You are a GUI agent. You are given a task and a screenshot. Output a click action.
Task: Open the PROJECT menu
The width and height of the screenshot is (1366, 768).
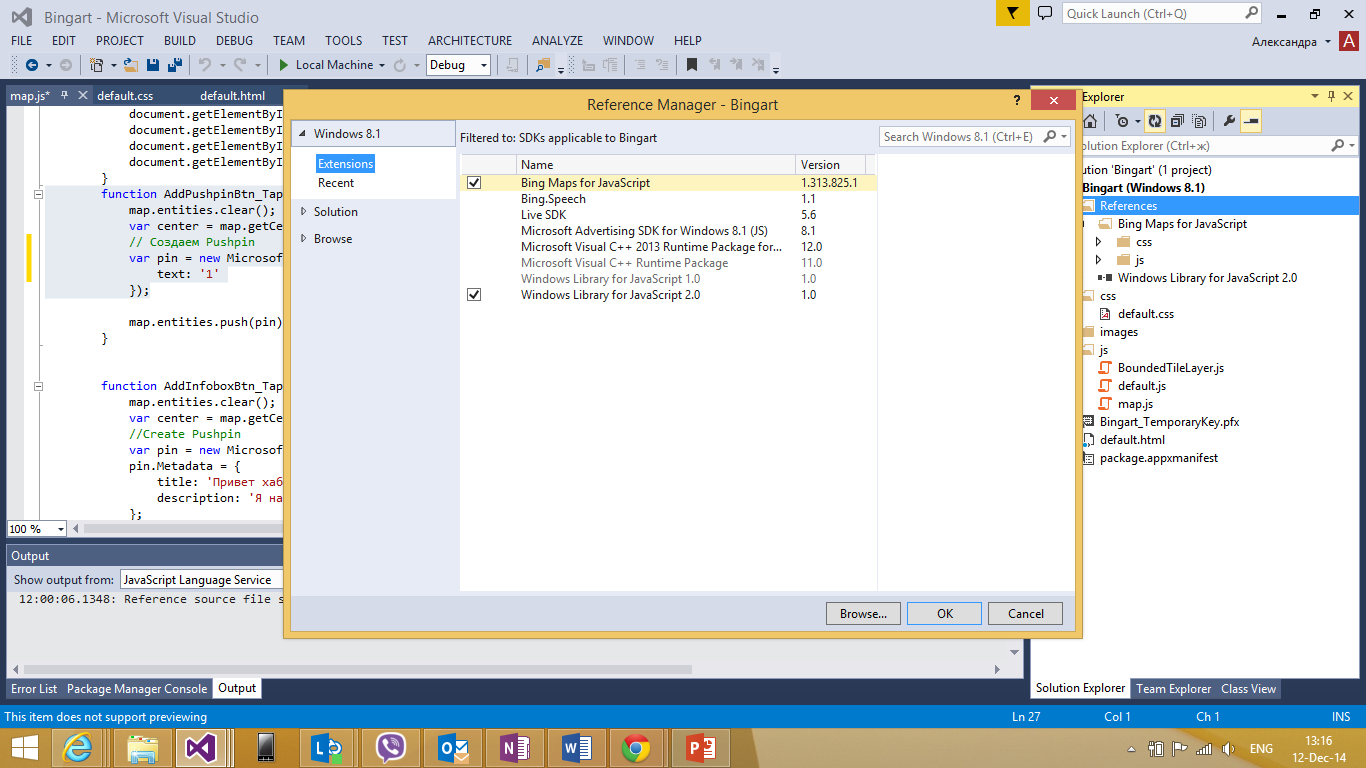(120, 41)
